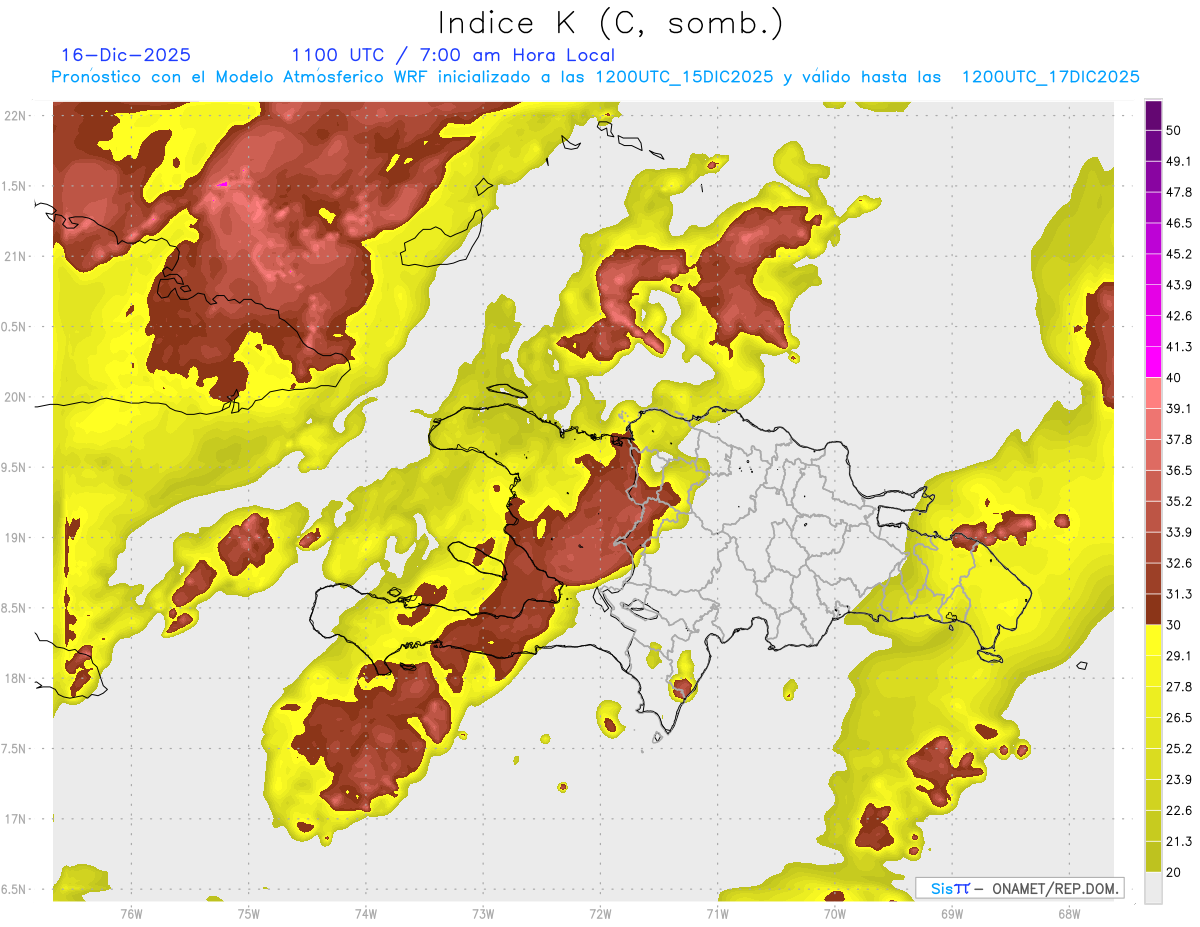Screen dimensions: 1200x927
Task: Click the longitude axis label '68W'
Action: click(x=1069, y=914)
